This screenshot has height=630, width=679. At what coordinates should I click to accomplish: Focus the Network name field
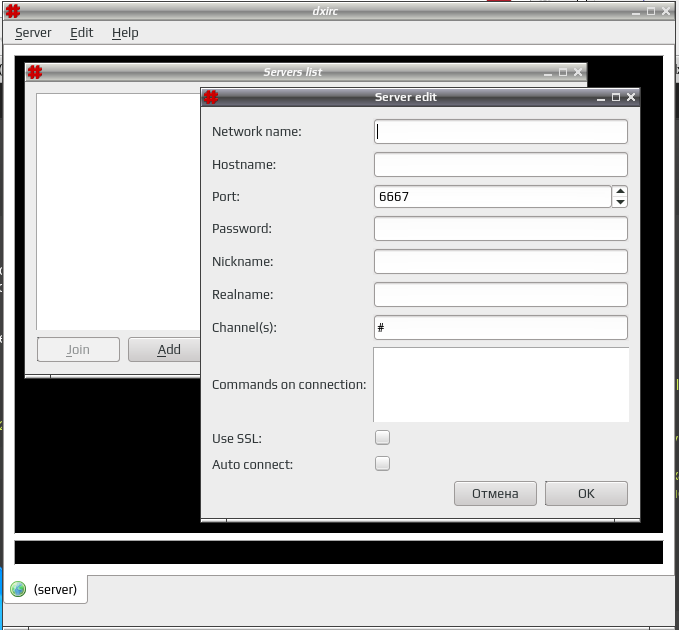coord(501,132)
